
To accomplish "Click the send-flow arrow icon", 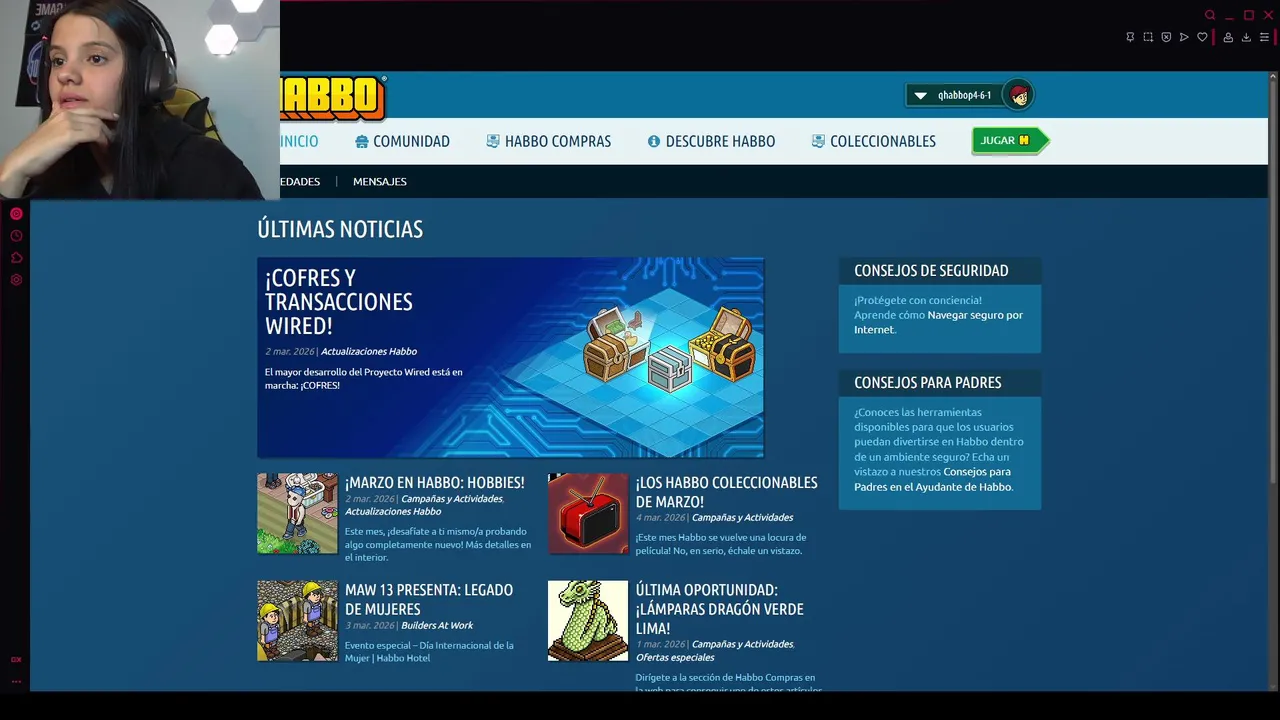I will pos(1184,37).
